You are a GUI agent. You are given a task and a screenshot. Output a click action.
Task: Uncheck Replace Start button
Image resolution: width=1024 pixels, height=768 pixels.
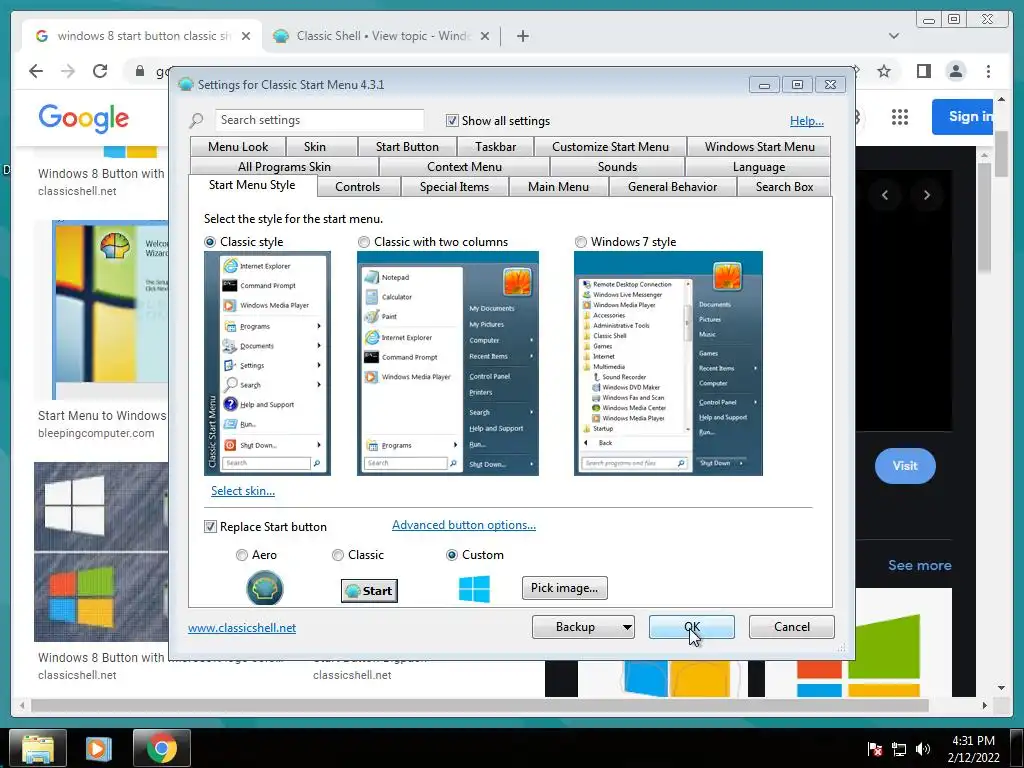click(210, 526)
